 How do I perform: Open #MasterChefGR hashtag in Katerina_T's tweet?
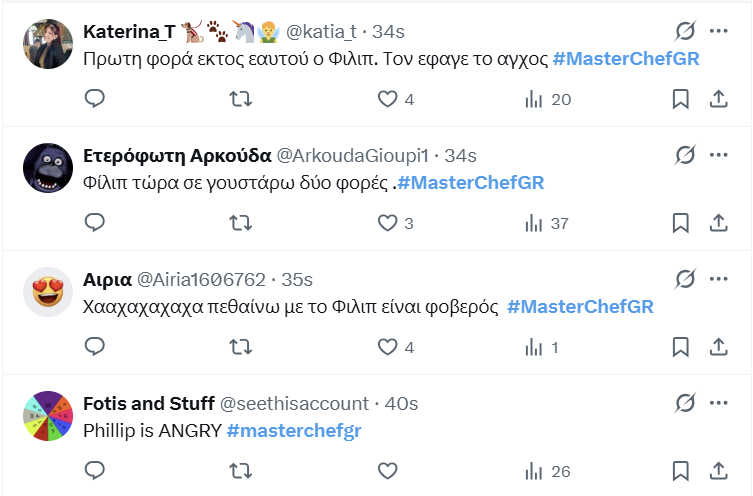click(625, 59)
